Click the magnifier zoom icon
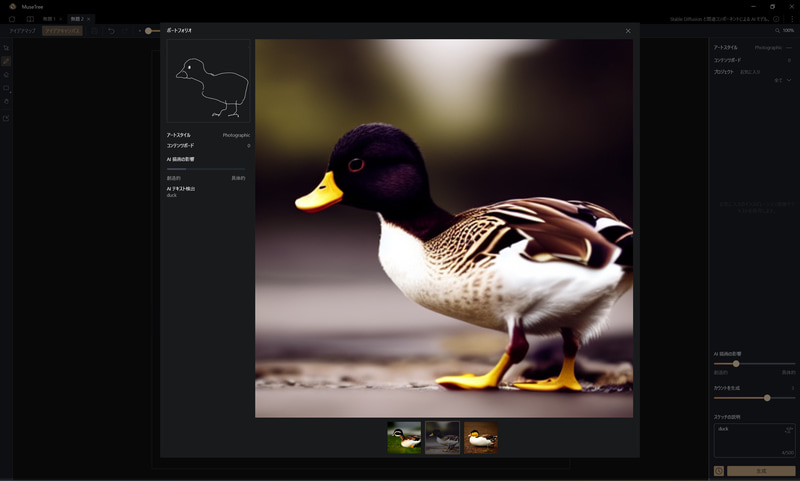 coord(777,31)
